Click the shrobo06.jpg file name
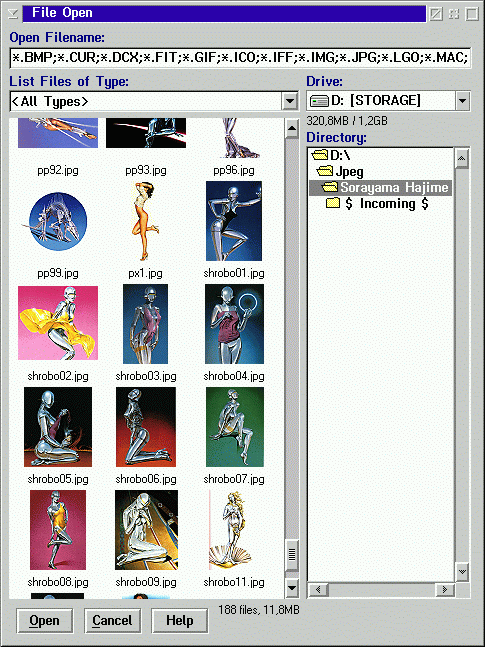Screen dimensions: 485x647 click(146, 479)
